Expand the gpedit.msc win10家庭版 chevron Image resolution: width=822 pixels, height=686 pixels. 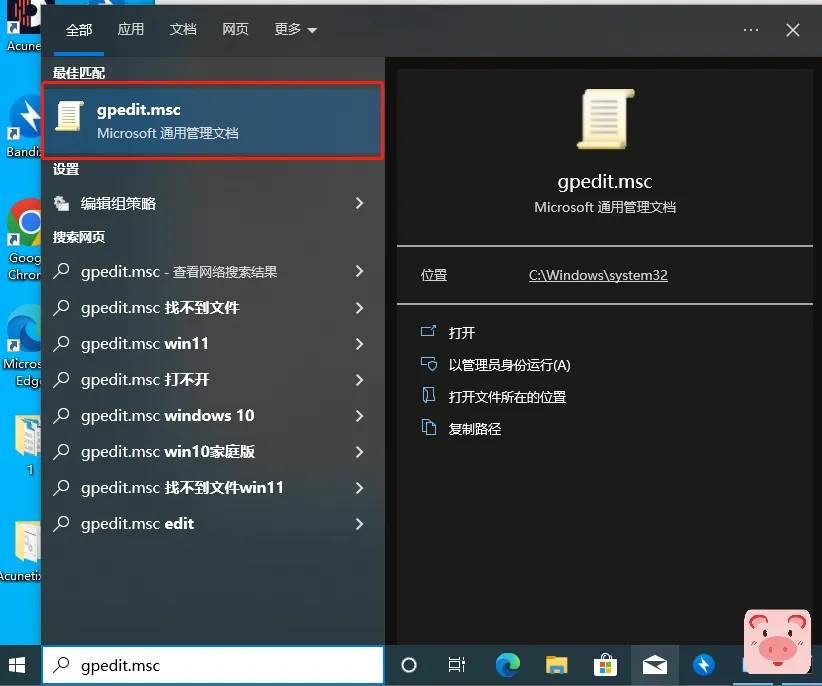point(360,452)
